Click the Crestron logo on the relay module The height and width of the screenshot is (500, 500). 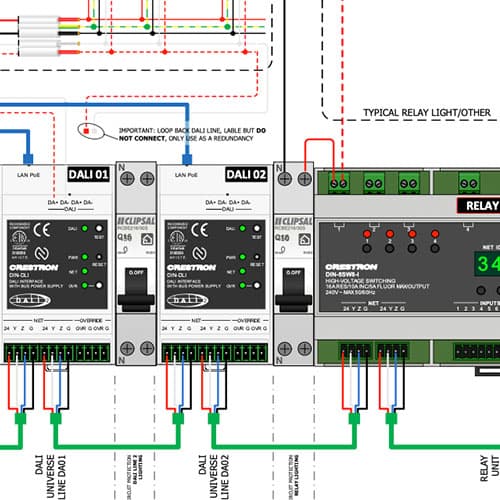tap(351, 267)
